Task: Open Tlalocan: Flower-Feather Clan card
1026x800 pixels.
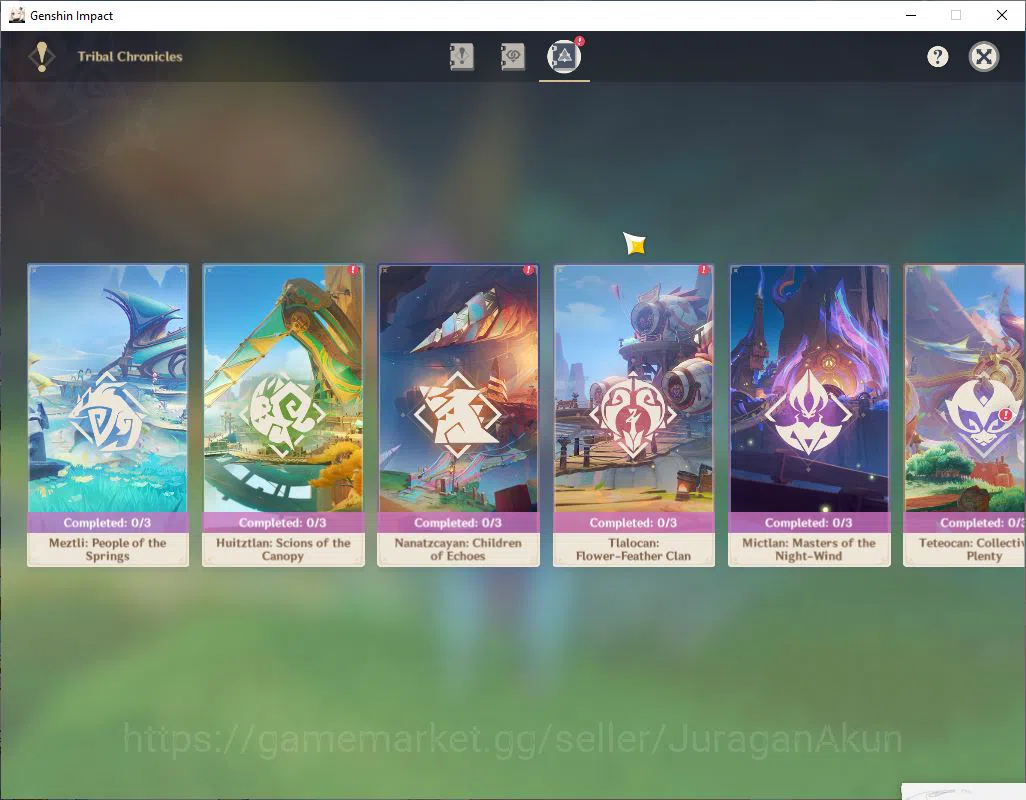Action: [634, 415]
